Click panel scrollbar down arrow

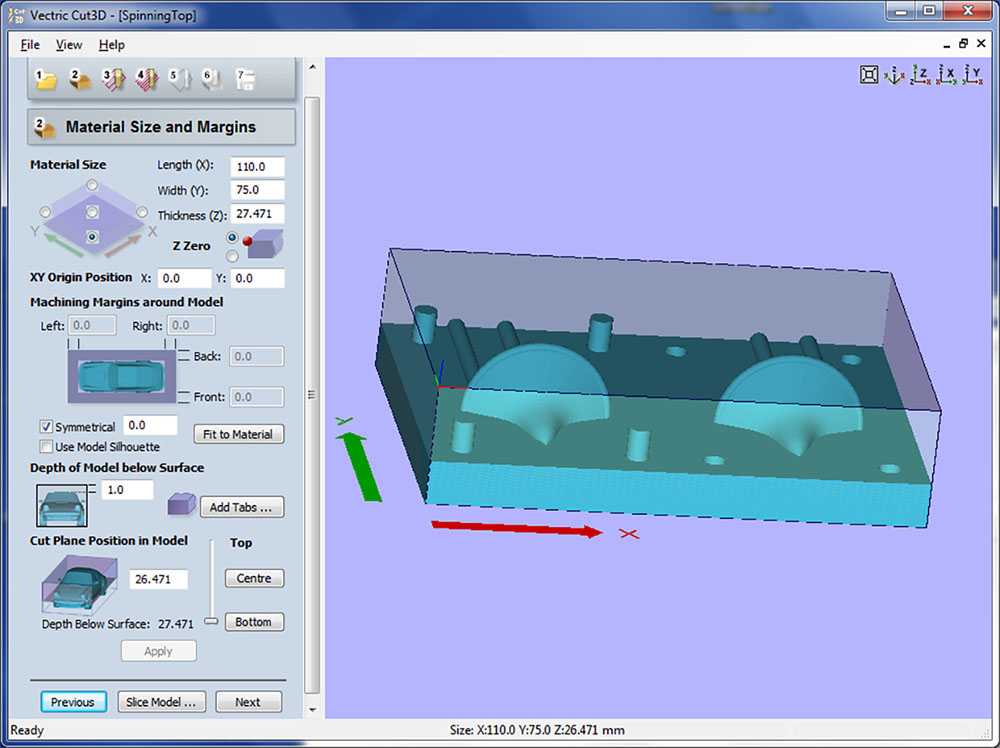(312, 709)
